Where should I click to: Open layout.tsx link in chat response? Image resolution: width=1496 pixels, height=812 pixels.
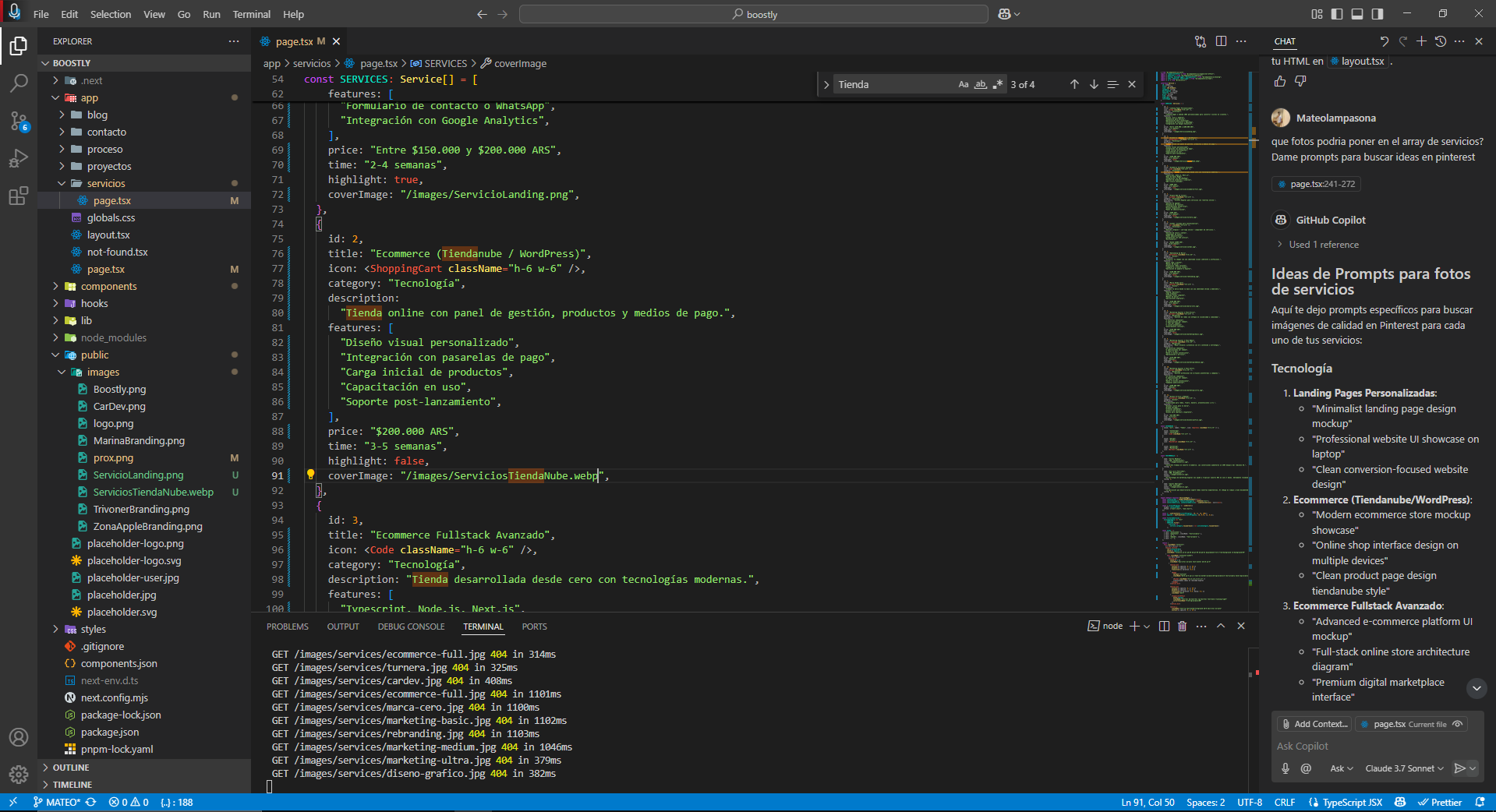coord(1358,61)
